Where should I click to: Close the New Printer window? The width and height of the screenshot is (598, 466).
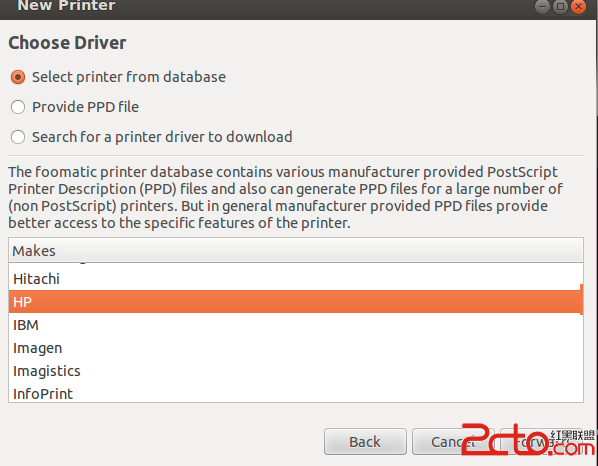tap(579, 6)
